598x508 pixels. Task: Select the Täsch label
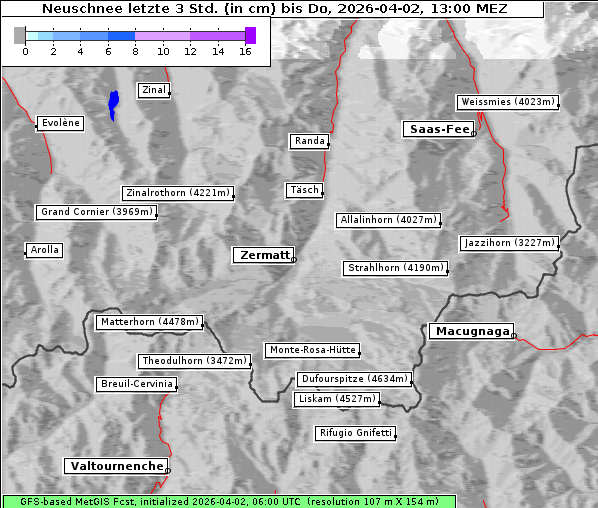[304, 190]
